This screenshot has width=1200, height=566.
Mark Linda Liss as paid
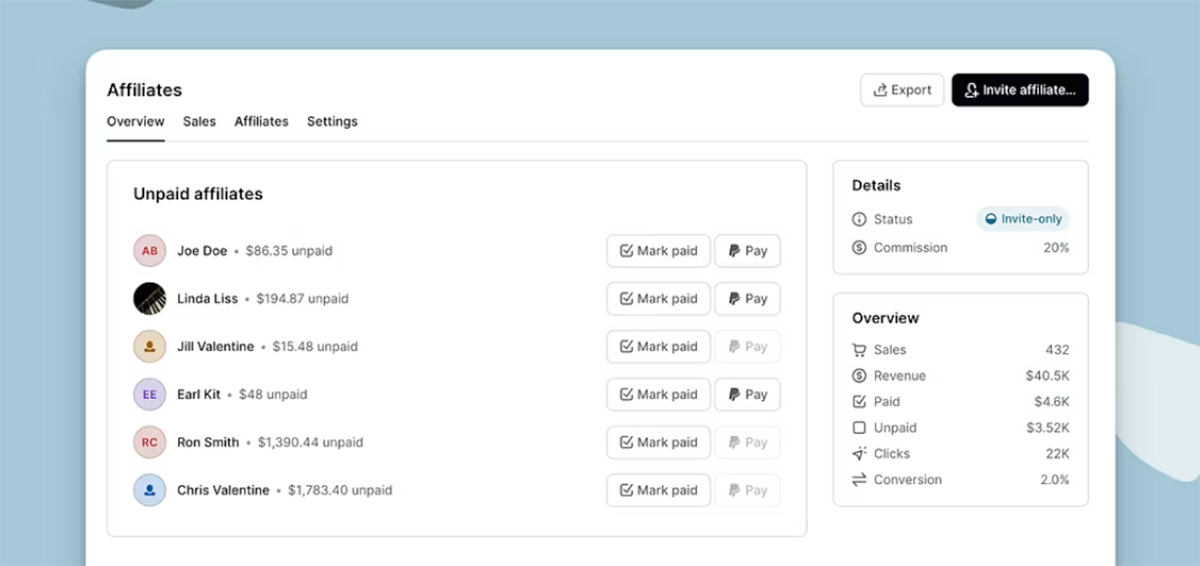[658, 299]
